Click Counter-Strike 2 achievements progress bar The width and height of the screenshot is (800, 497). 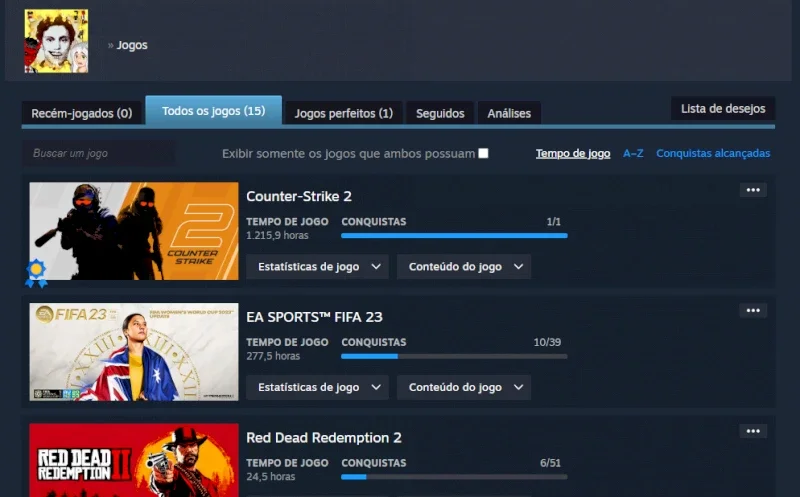coord(454,235)
